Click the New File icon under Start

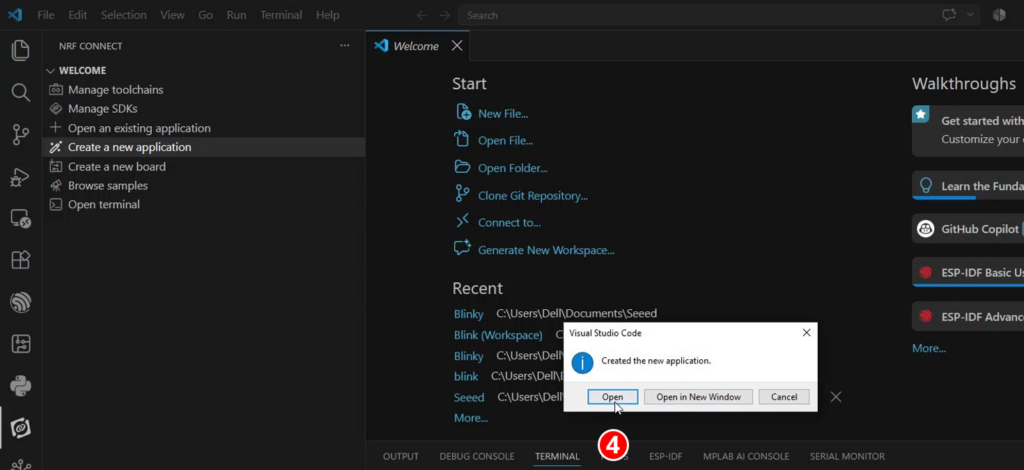coord(463,112)
